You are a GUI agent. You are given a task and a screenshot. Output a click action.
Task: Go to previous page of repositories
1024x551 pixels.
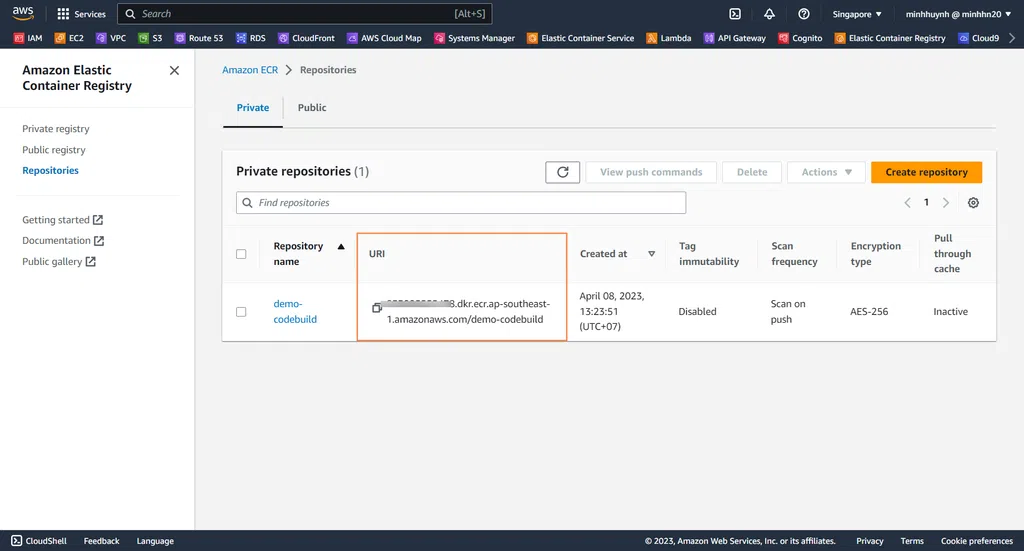(x=907, y=202)
